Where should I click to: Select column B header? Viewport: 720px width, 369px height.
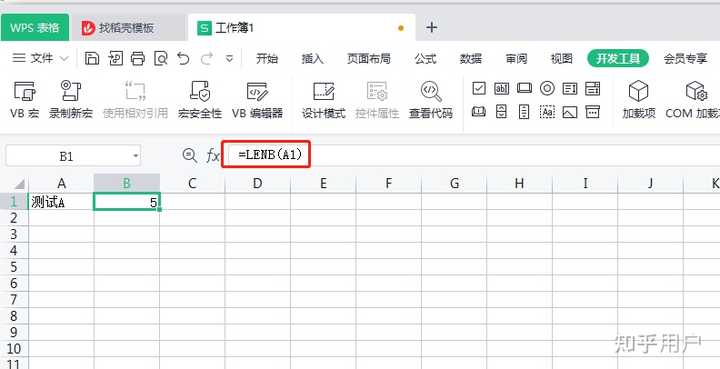(x=127, y=184)
